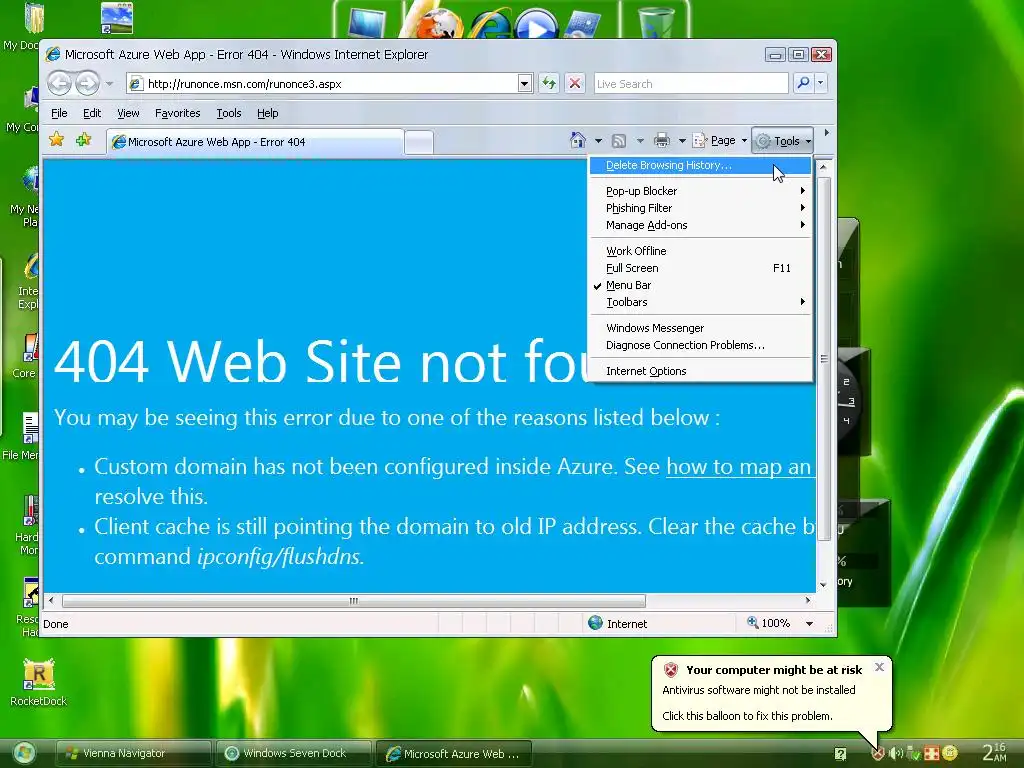The width and height of the screenshot is (1024, 768).
Task: Click horizontal scrollbar left arrow
Action: 51,600
